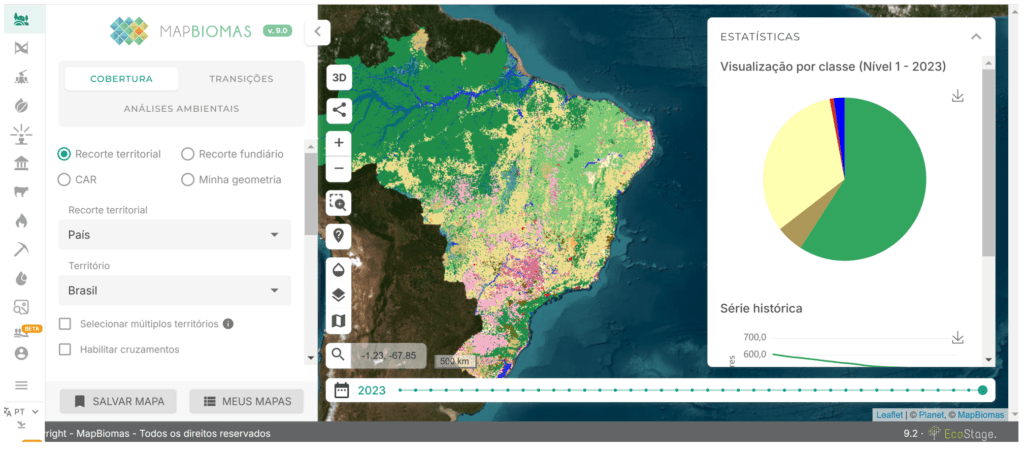The height and width of the screenshot is (450, 1024).
Task: Open the BETA-badged sidebar module
Action: click(25, 331)
